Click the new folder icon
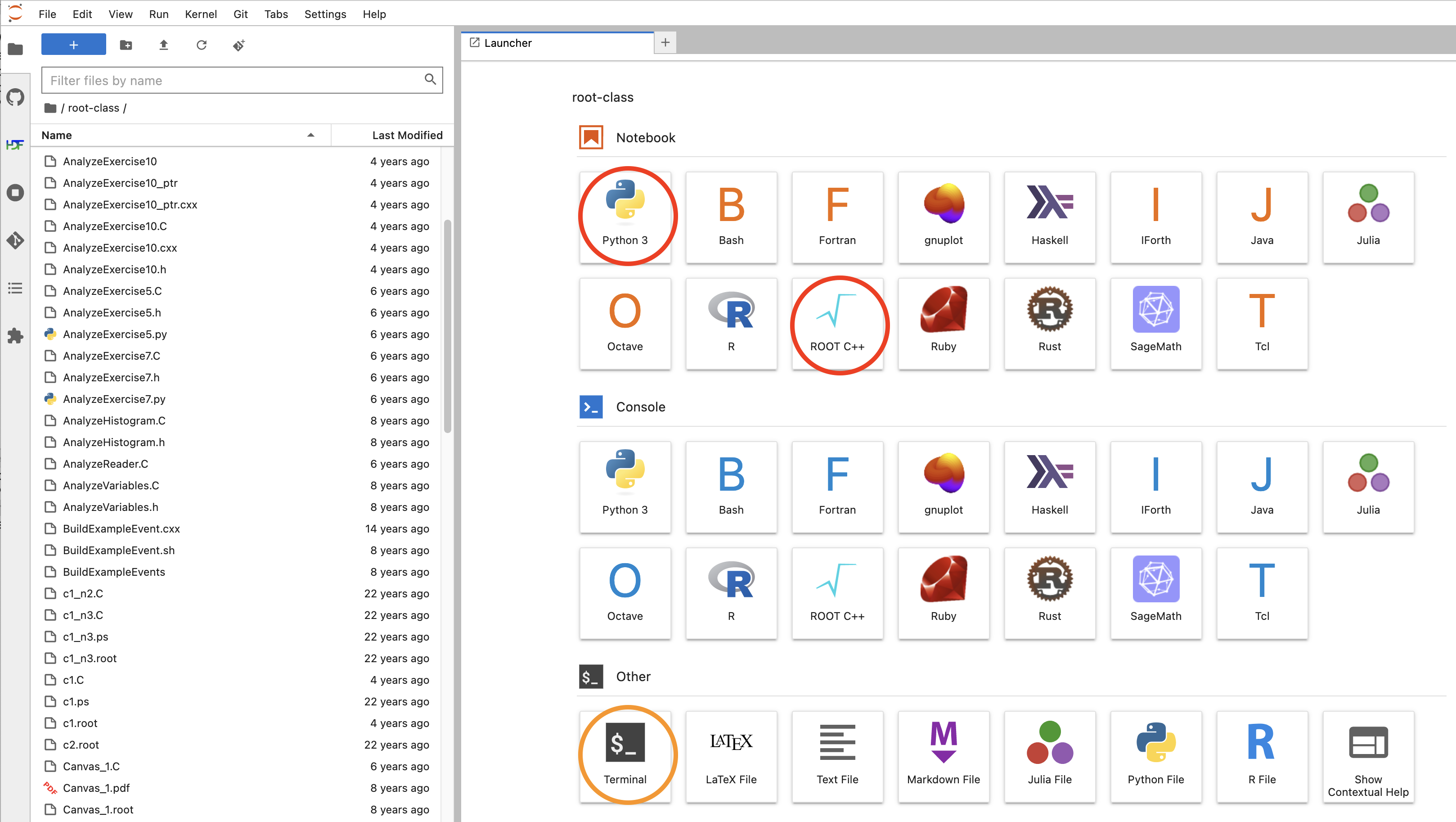 [x=126, y=45]
